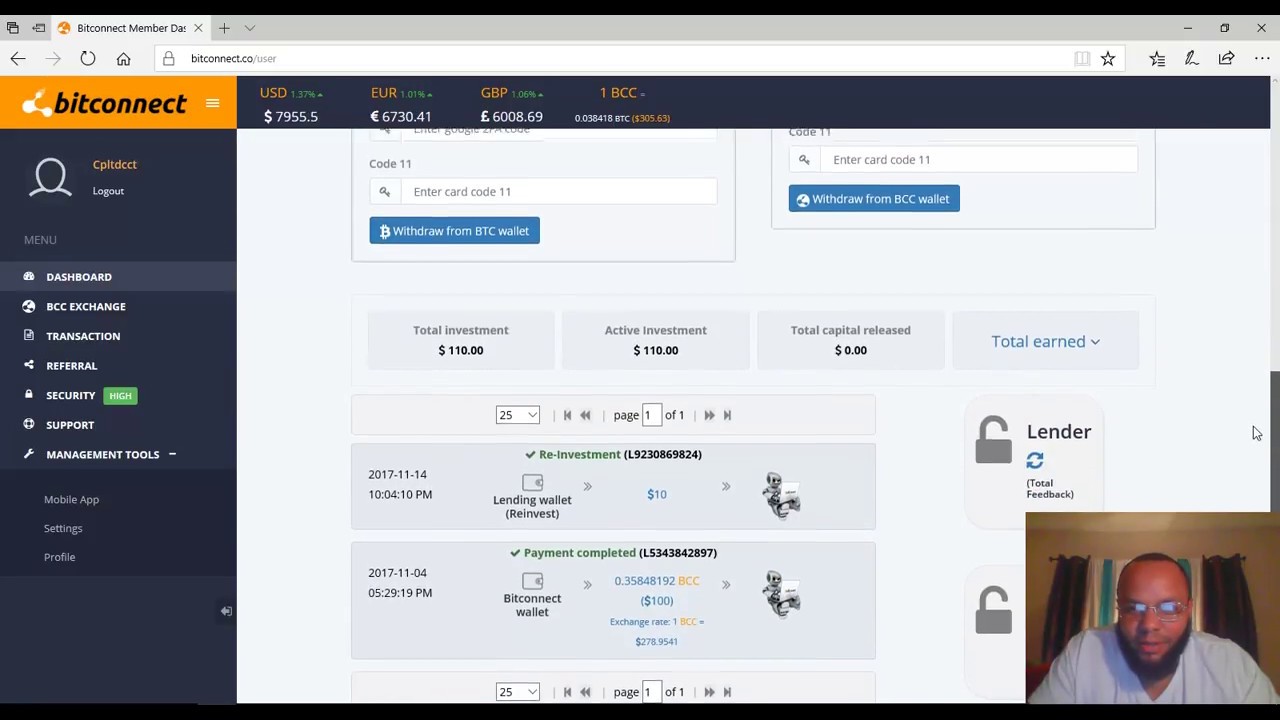The height and width of the screenshot is (720, 1280).
Task: Open the Mobile App link
Action: (71, 499)
